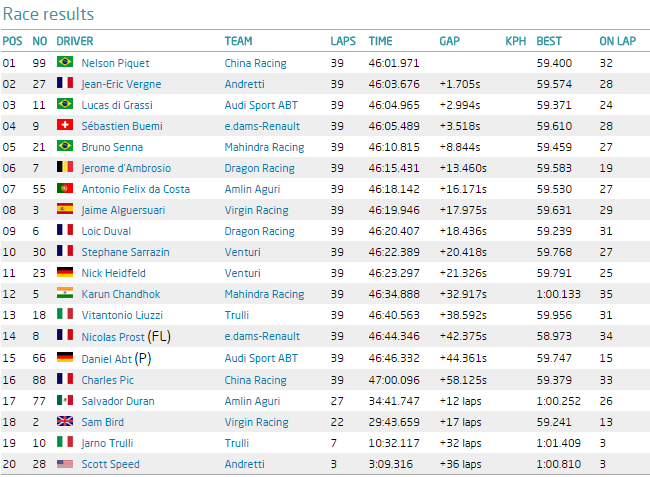Click the Portuguese flag beside Antonio Felix da Costa
Screen dimensions: 650x477
click(x=65, y=189)
